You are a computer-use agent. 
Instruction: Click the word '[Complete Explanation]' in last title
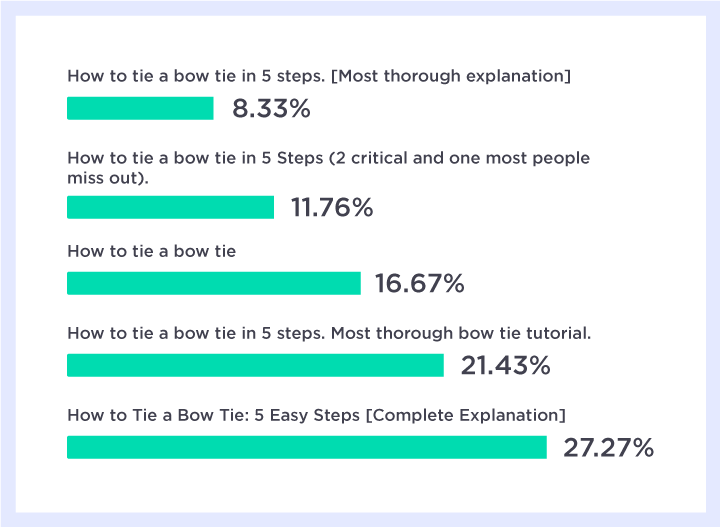pos(466,415)
